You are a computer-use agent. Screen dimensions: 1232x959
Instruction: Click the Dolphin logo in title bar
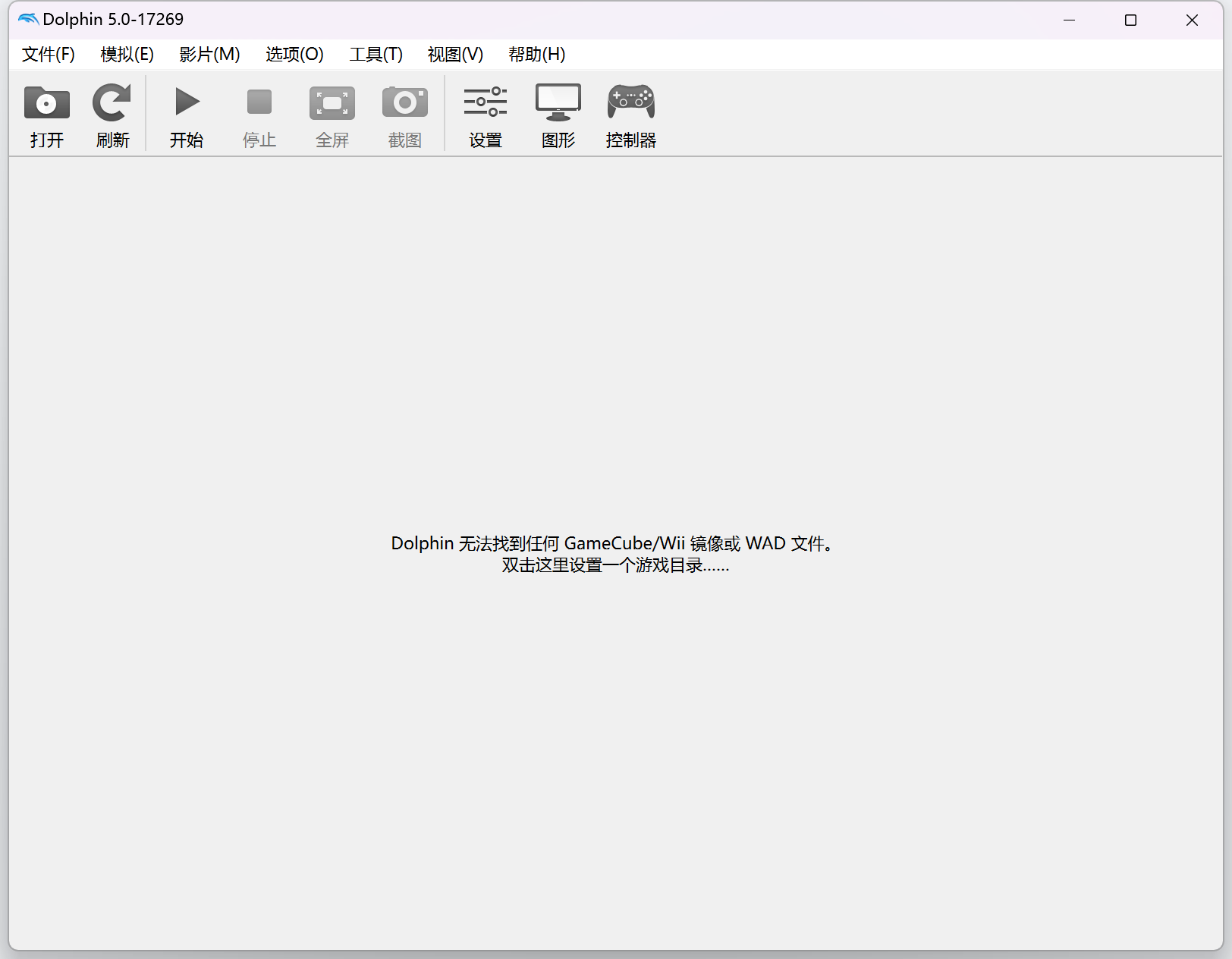28,20
